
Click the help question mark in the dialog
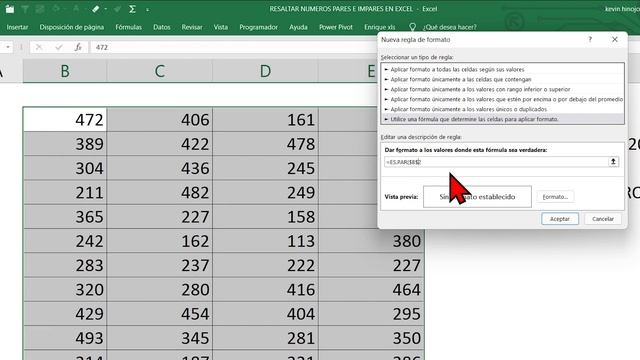[x=590, y=40]
